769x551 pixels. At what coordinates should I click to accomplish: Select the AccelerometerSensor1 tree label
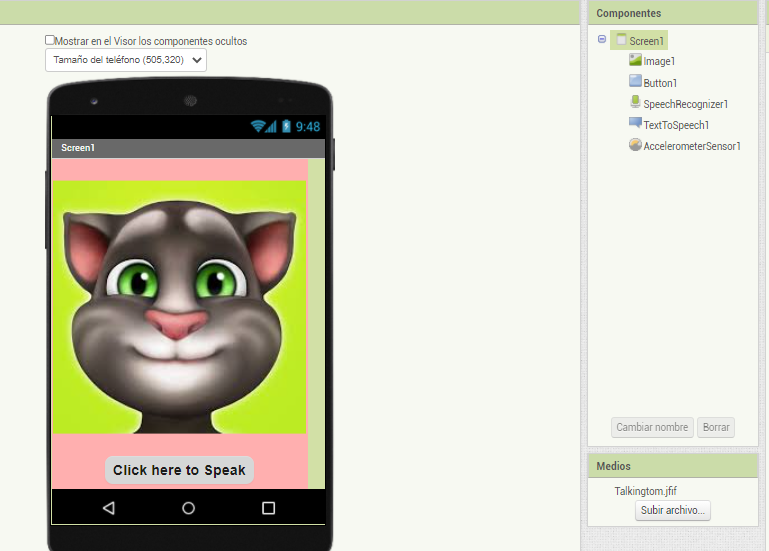pyautogui.click(x=692, y=146)
